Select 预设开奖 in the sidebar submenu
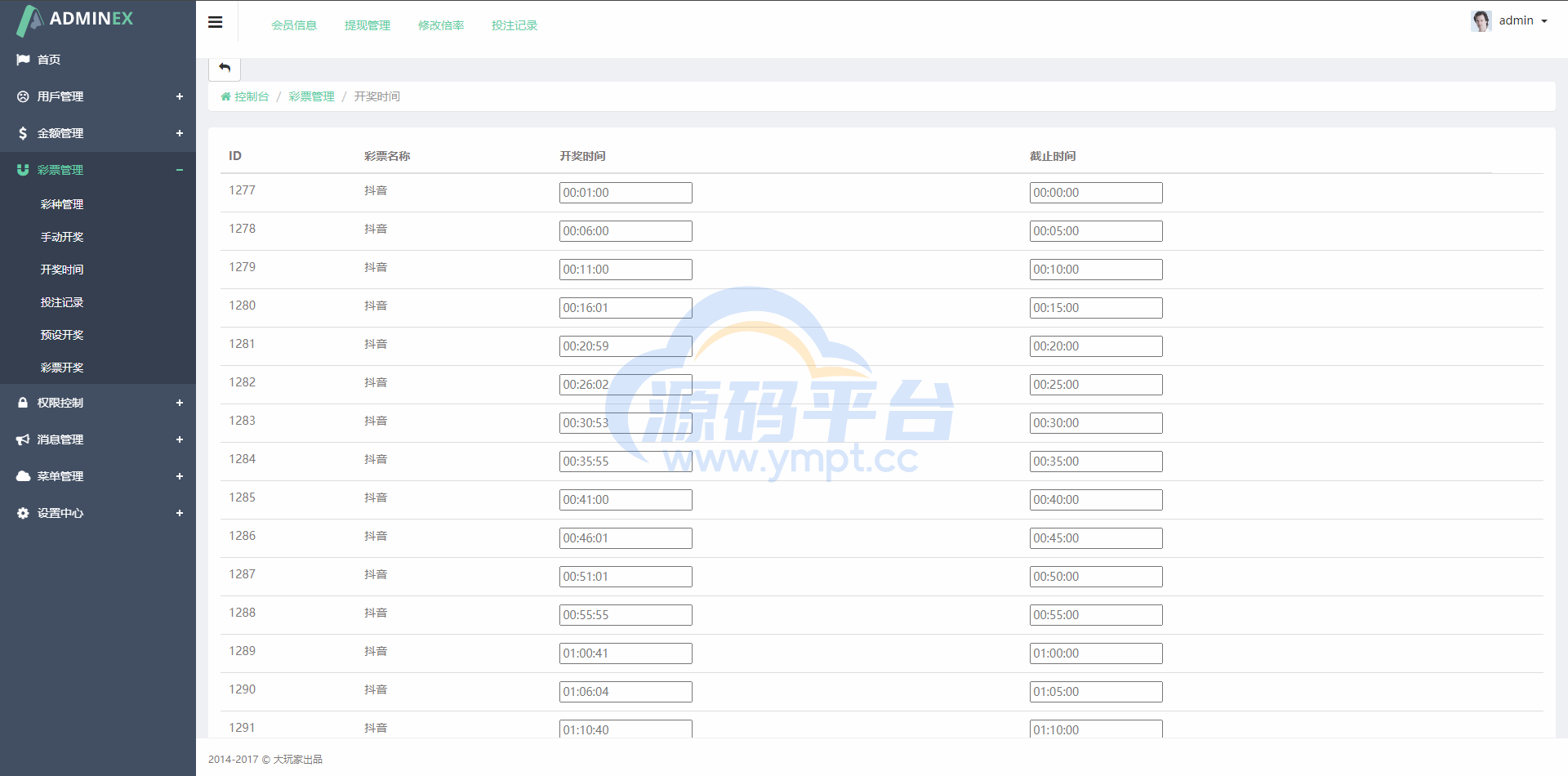This screenshot has height=776, width=1568. [62, 335]
